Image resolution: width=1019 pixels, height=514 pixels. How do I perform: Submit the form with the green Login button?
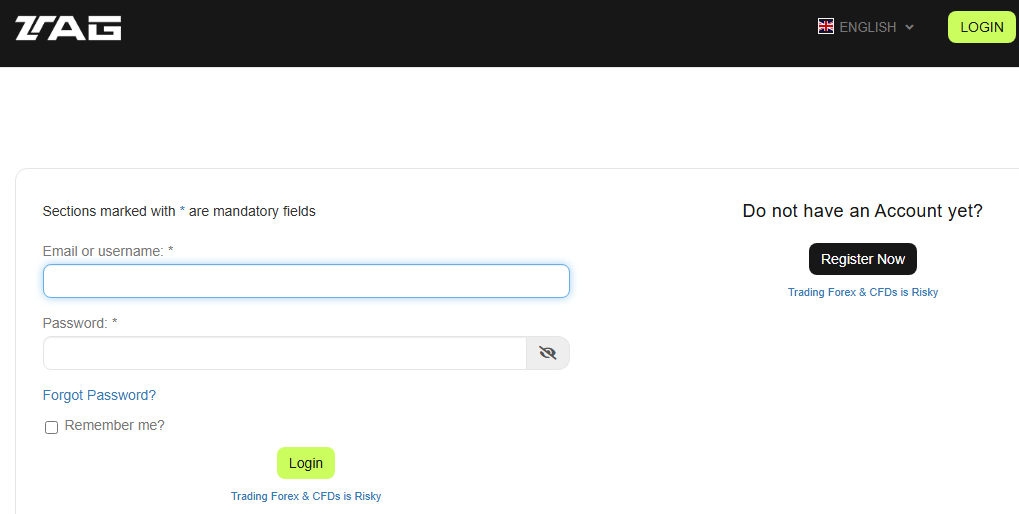[305, 463]
